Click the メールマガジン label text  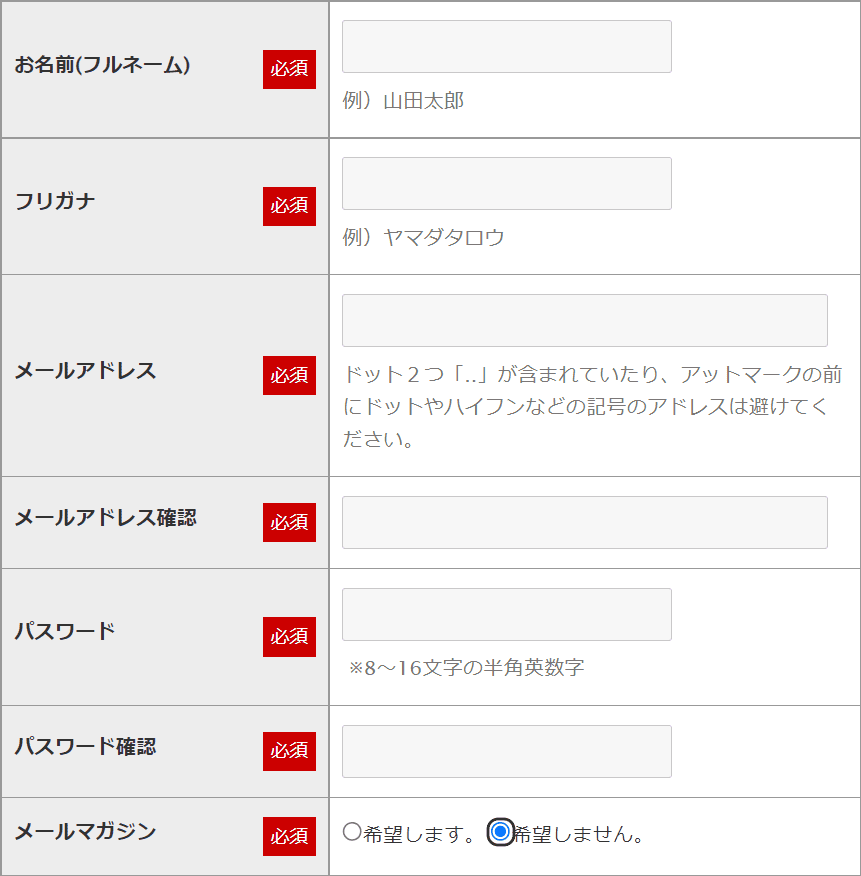pyautogui.click(x=85, y=832)
